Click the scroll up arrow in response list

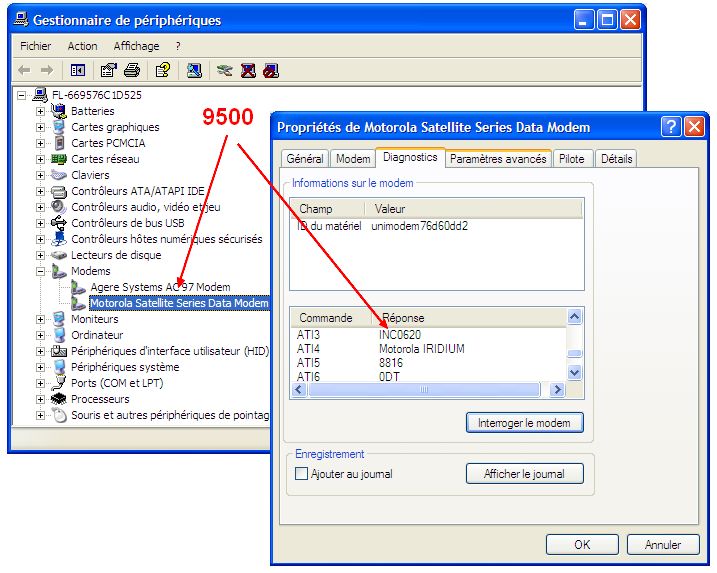574,316
